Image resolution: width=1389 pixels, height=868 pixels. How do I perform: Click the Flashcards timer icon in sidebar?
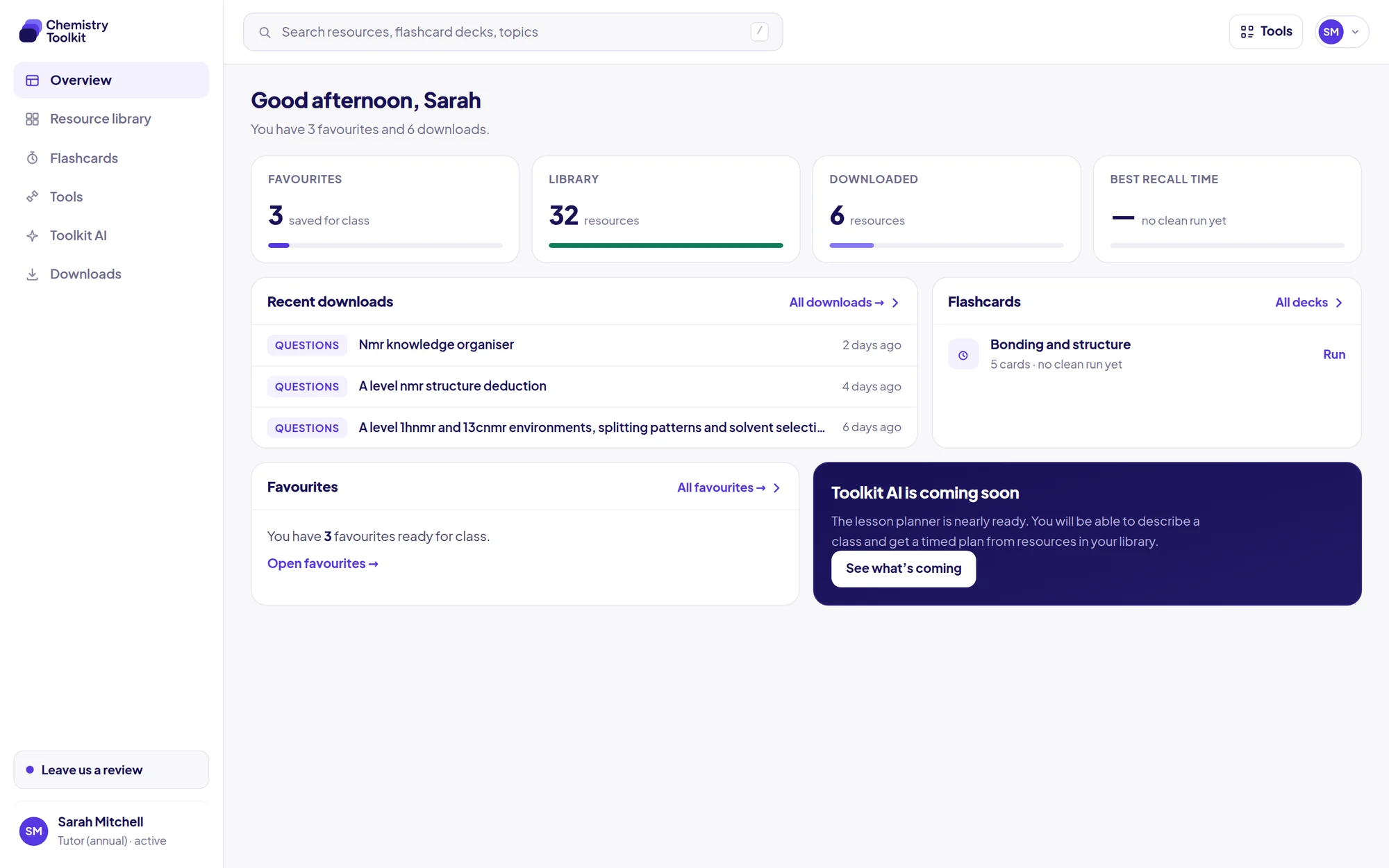32,158
